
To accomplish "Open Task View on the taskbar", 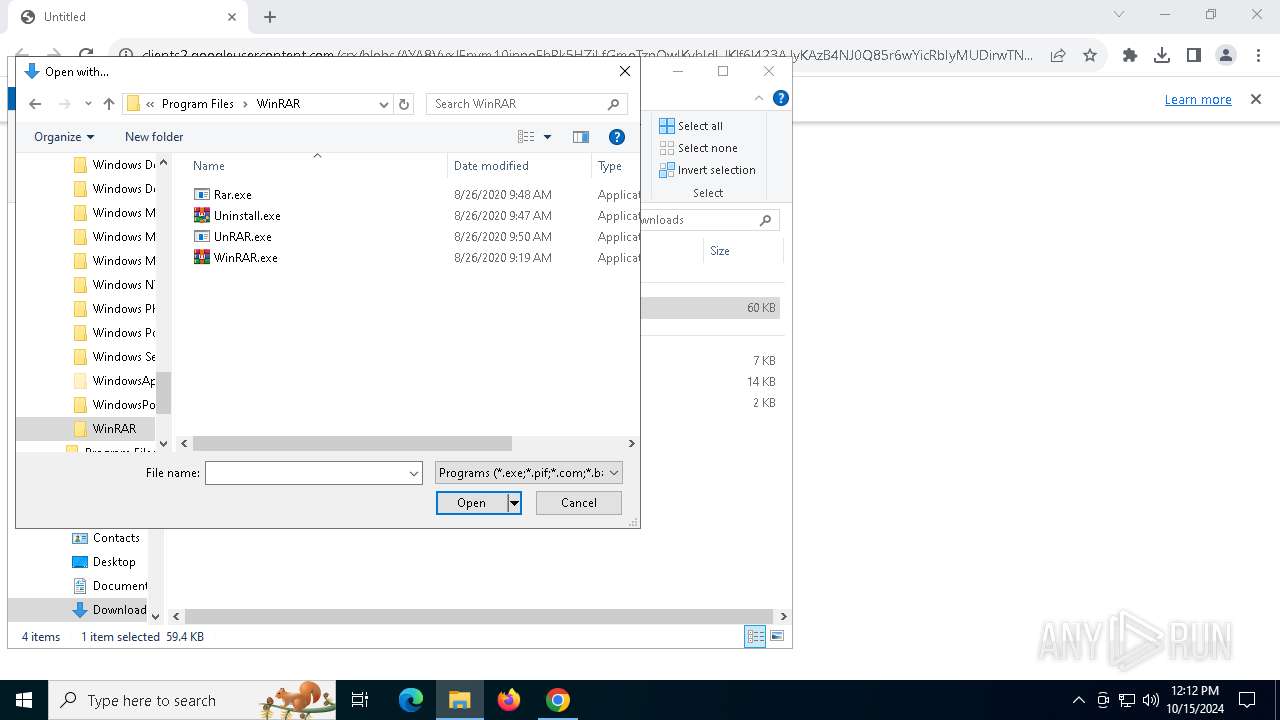I will click(360, 700).
